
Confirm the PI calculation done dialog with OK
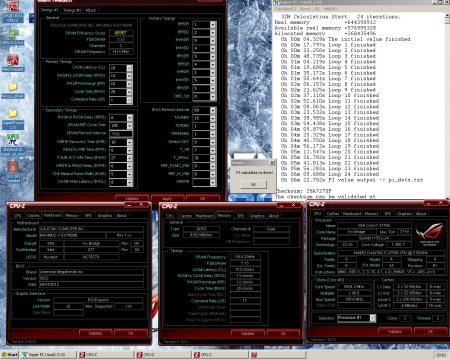(253, 184)
